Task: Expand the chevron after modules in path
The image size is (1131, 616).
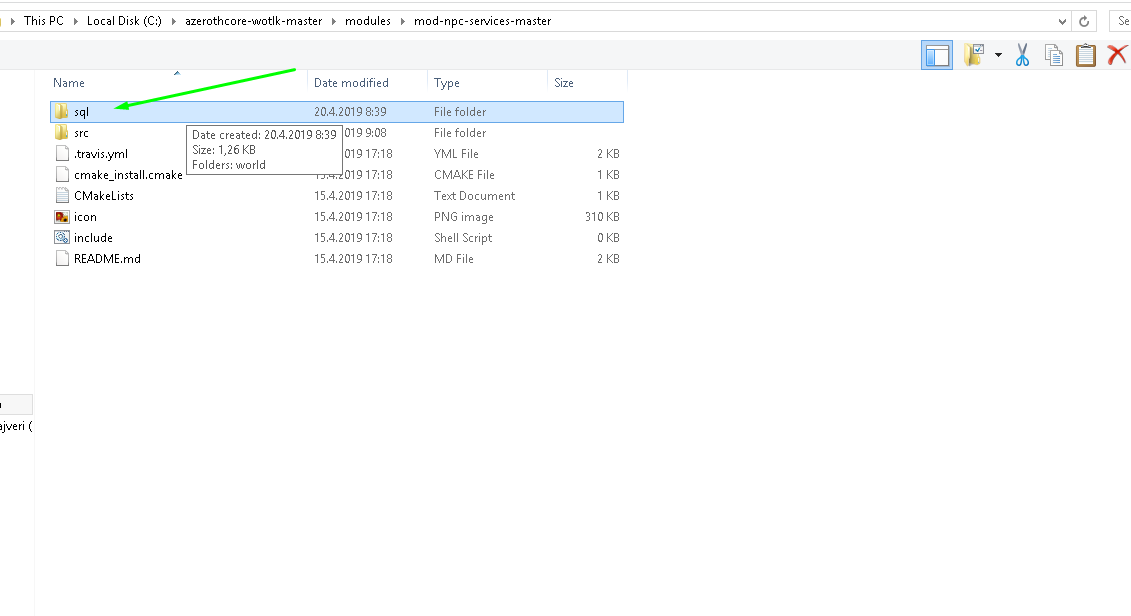Action: (402, 21)
